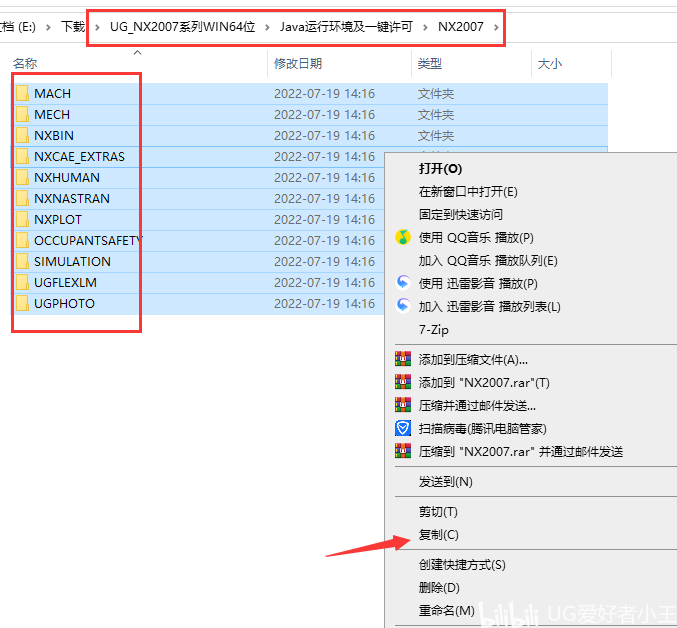Click the Tencent PC Manager shield icon
Viewport: 677px width, 628px height.
(403, 428)
